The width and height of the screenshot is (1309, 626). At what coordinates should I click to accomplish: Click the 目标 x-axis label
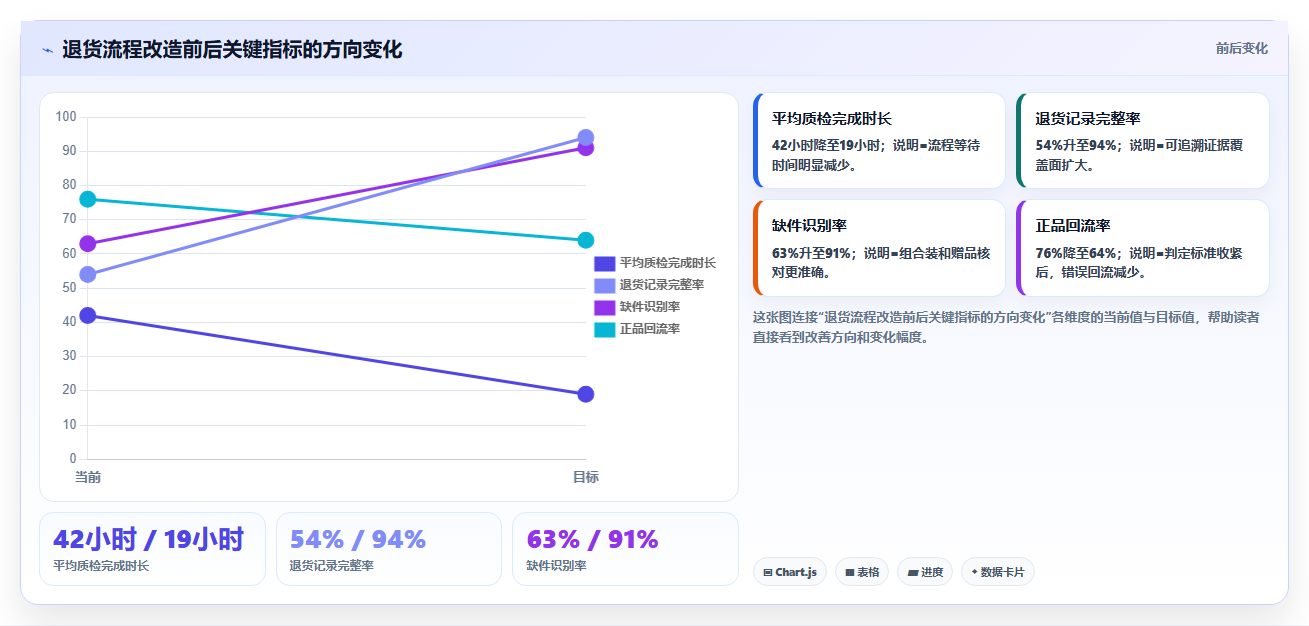(586, 477)
